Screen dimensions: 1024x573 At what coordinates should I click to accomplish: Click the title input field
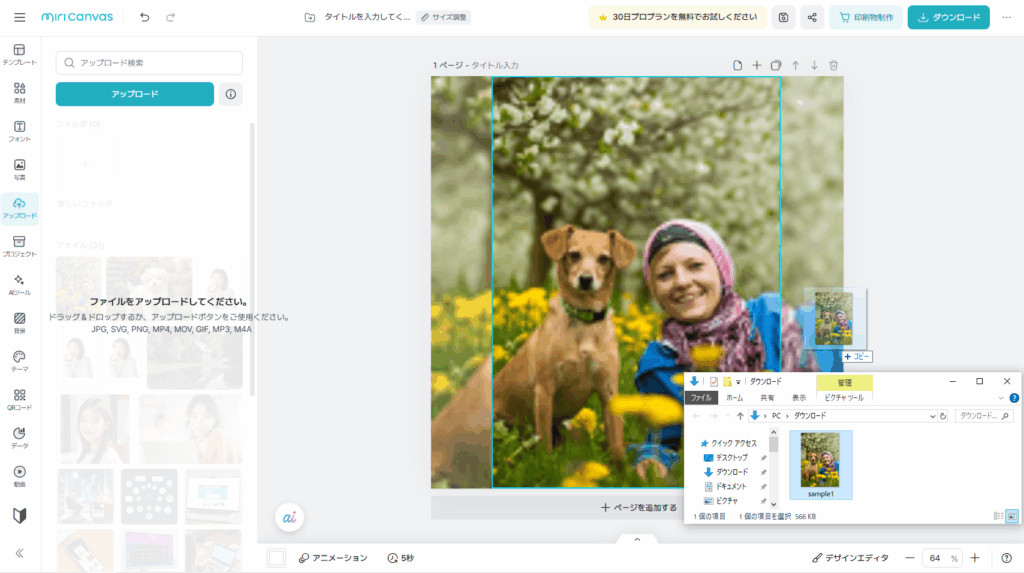click(367, 18)
